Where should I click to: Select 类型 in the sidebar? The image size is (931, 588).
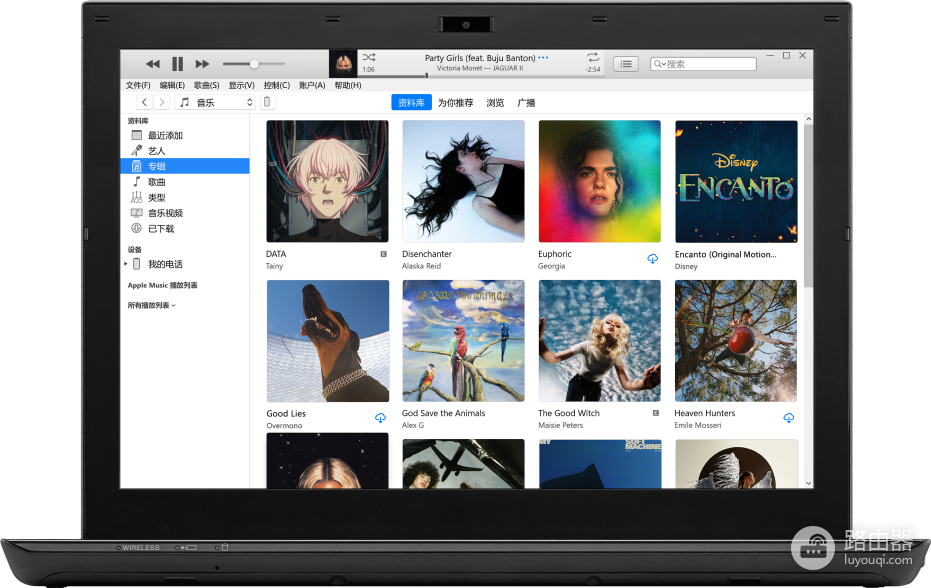pos(185,197)
